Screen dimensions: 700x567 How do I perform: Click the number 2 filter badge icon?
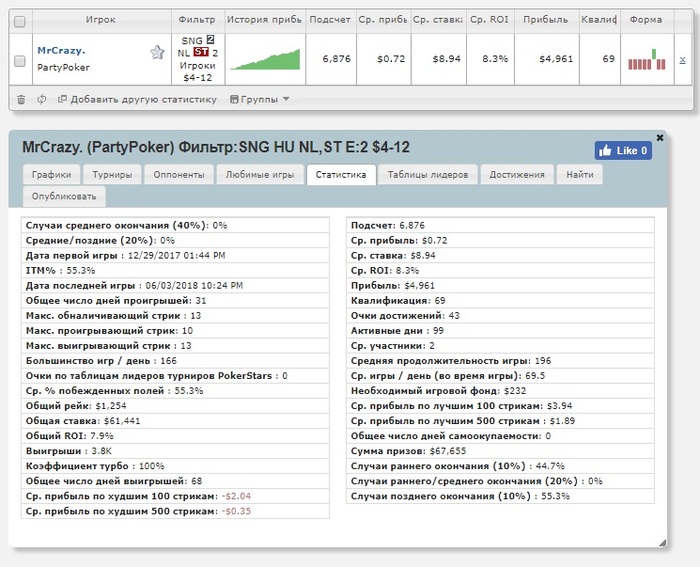210,39
